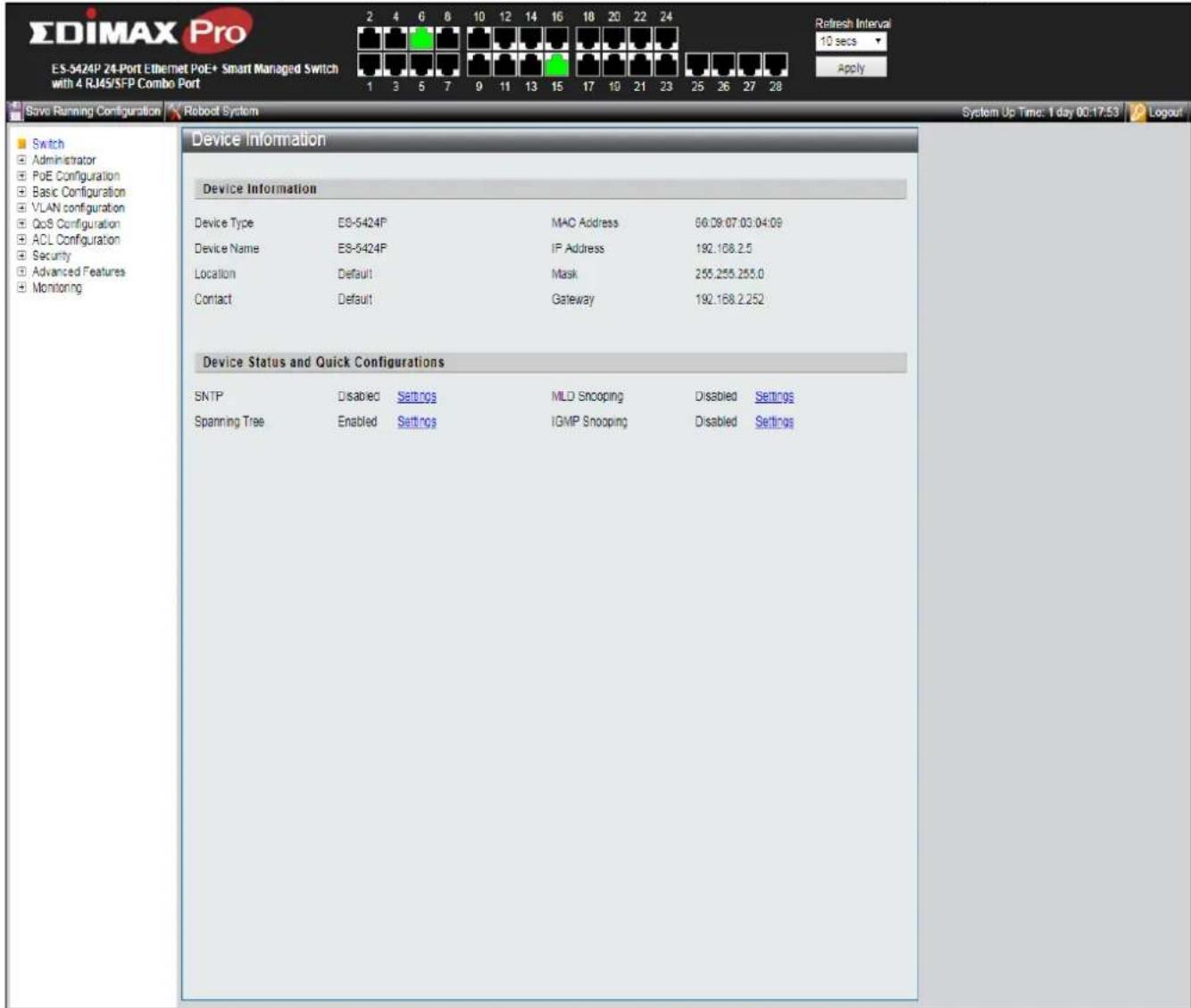Click port 18 icon on switch diagram
This screenshot has width=1191, height=1008.
[x=588, y=38]
